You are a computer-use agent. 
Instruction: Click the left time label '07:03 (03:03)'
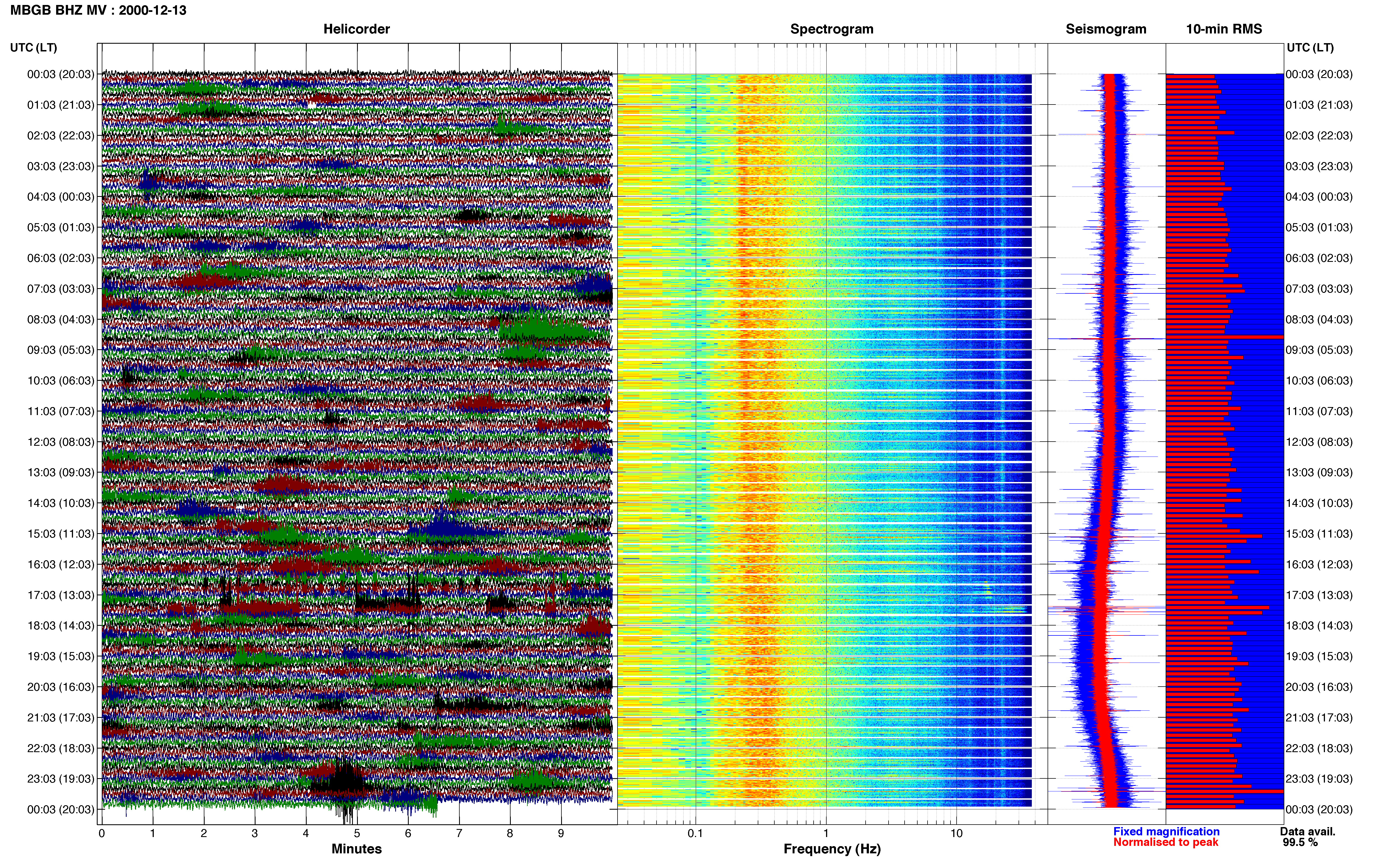pos(61,289)
